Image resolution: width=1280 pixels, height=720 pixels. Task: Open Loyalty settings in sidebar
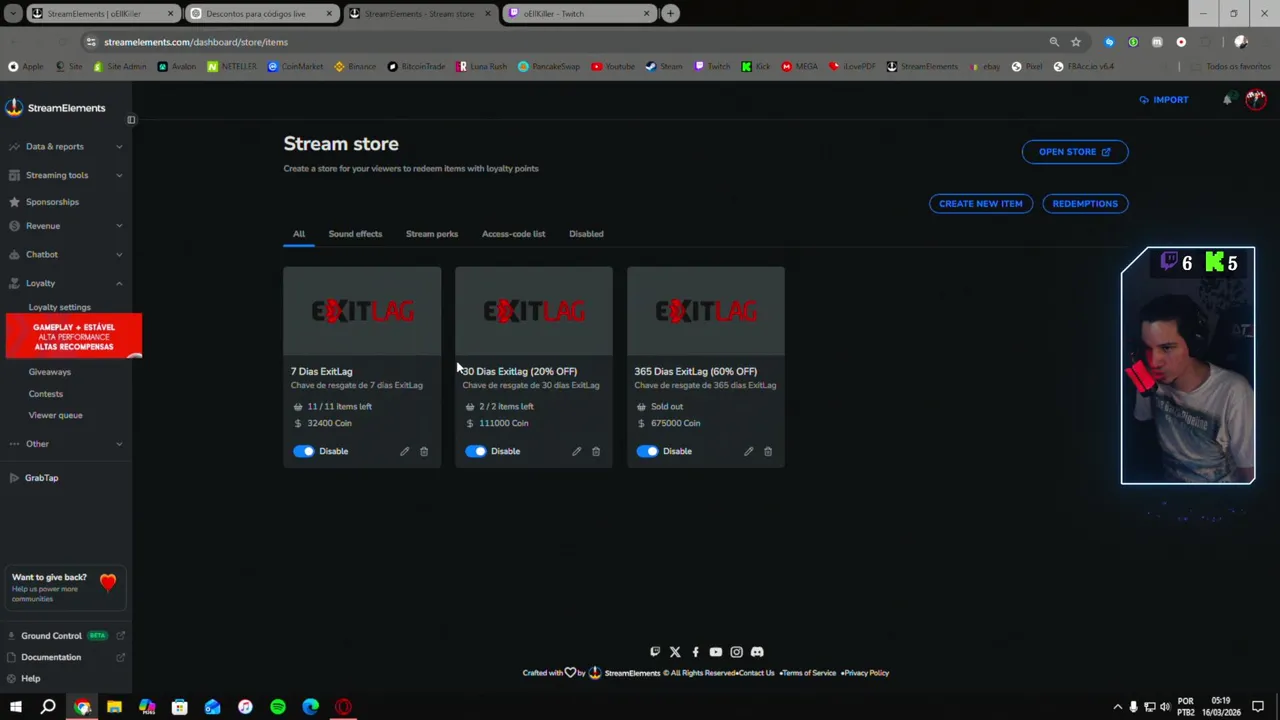pos(60,307)
